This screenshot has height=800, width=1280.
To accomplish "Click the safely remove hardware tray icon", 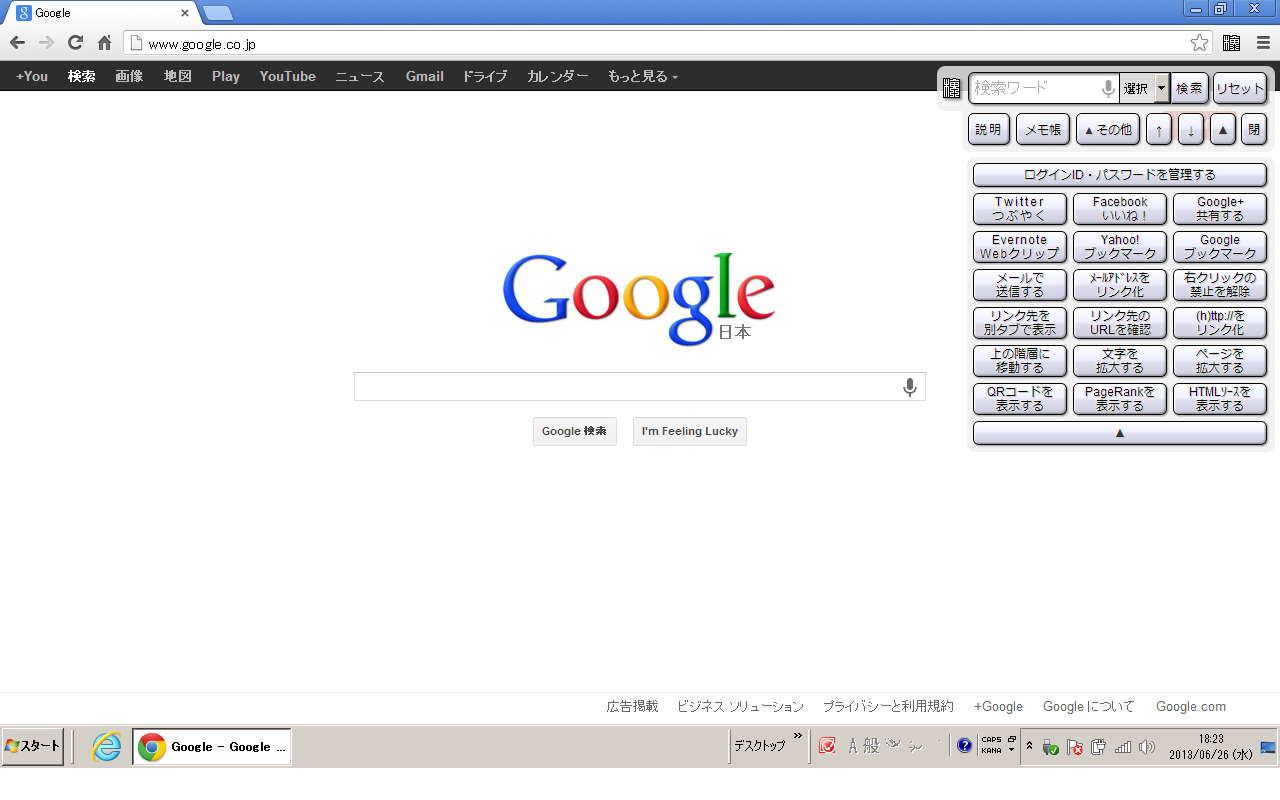I will pos(1050,747).
